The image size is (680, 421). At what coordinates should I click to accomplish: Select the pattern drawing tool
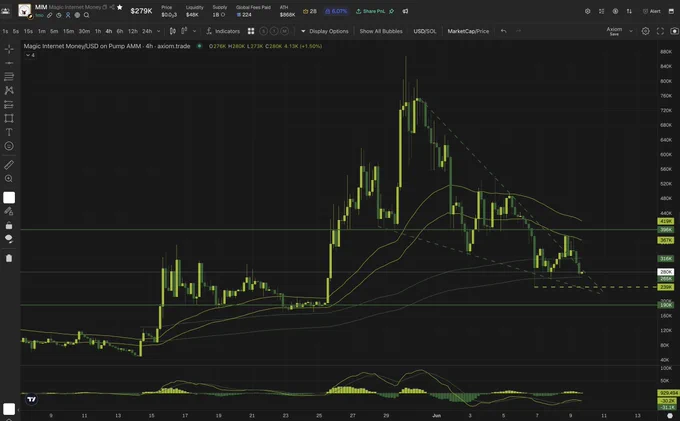9,91
